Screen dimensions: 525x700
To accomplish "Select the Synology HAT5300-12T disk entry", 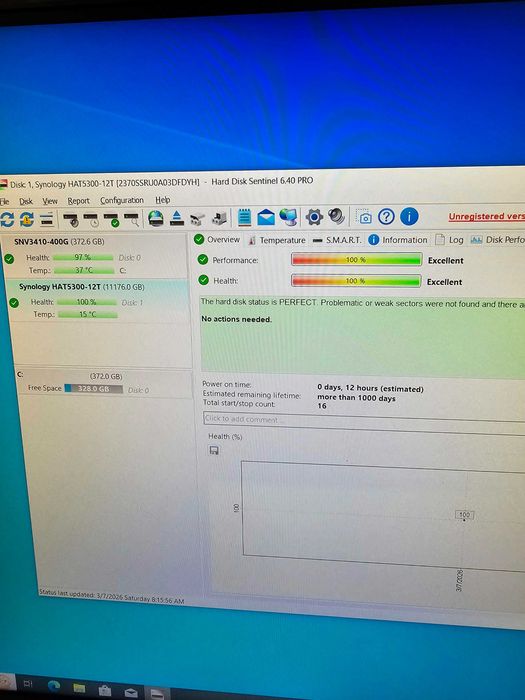I will click(98, 300).
